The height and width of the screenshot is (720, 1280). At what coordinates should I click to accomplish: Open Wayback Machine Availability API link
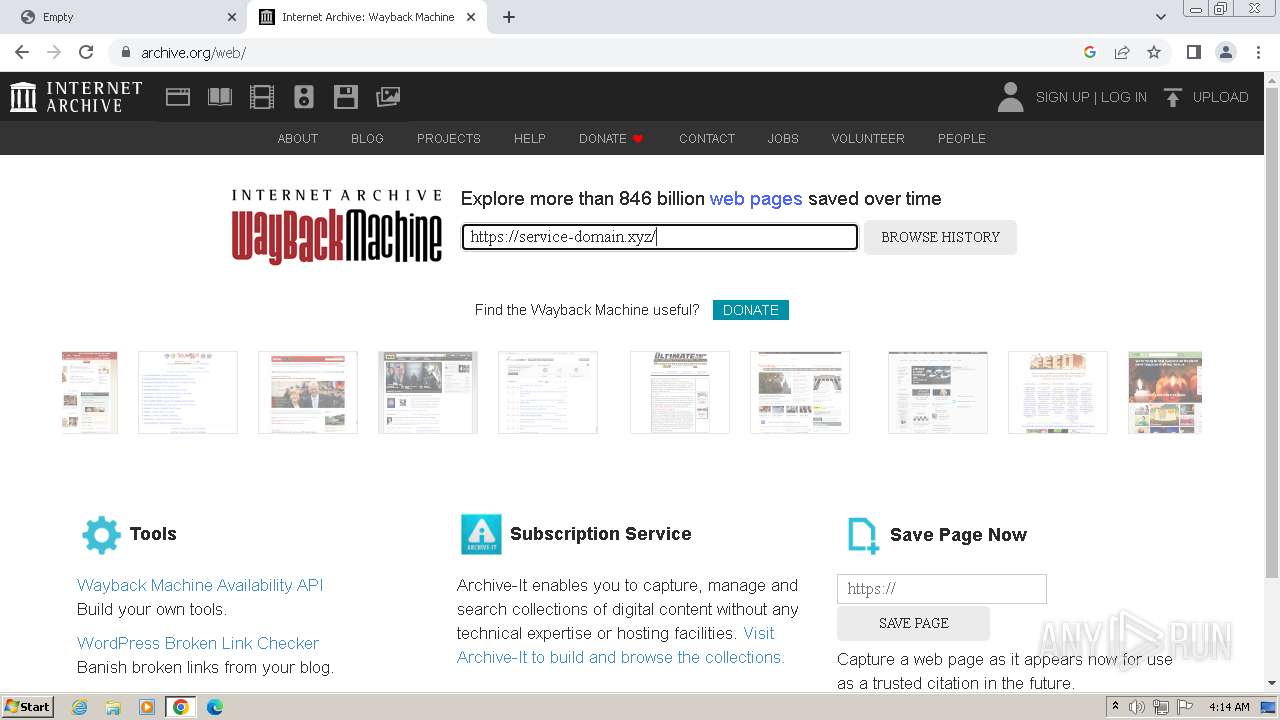(200, 585)
